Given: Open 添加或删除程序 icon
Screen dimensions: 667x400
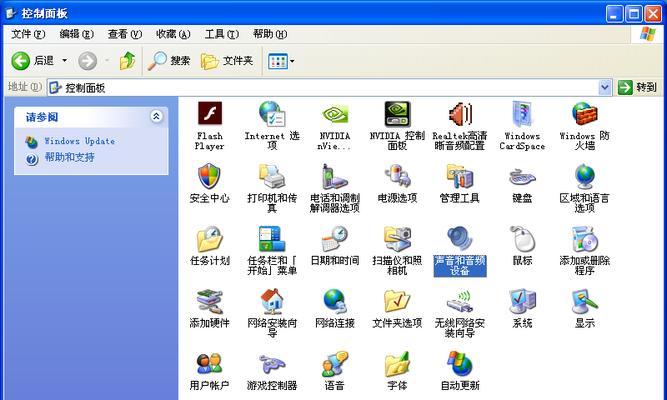Looking at the screenshot, I should (x=585, y=238).
